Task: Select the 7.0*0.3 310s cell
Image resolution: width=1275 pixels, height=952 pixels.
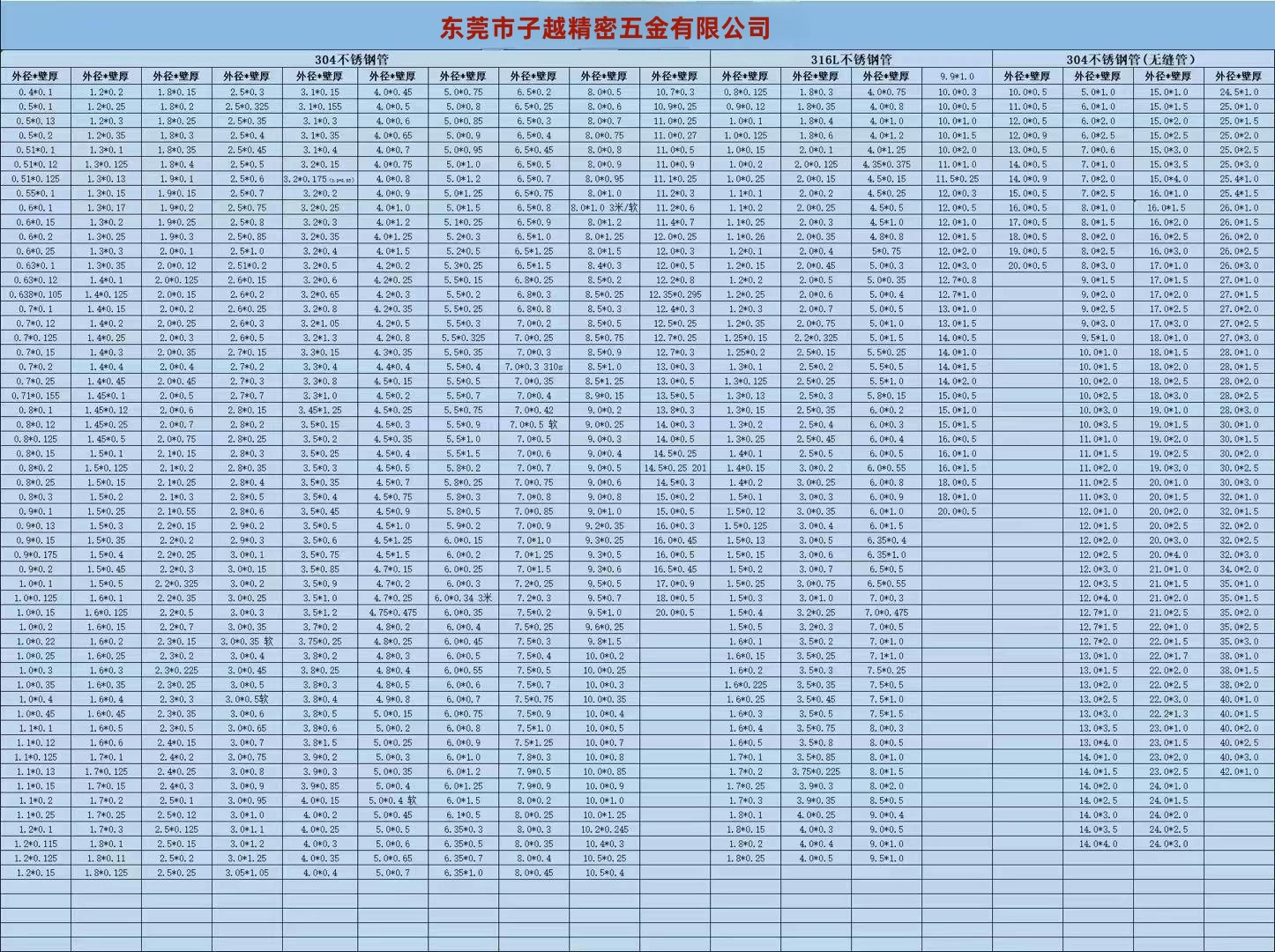Action: pyautogui.click(x=533, y=367)
